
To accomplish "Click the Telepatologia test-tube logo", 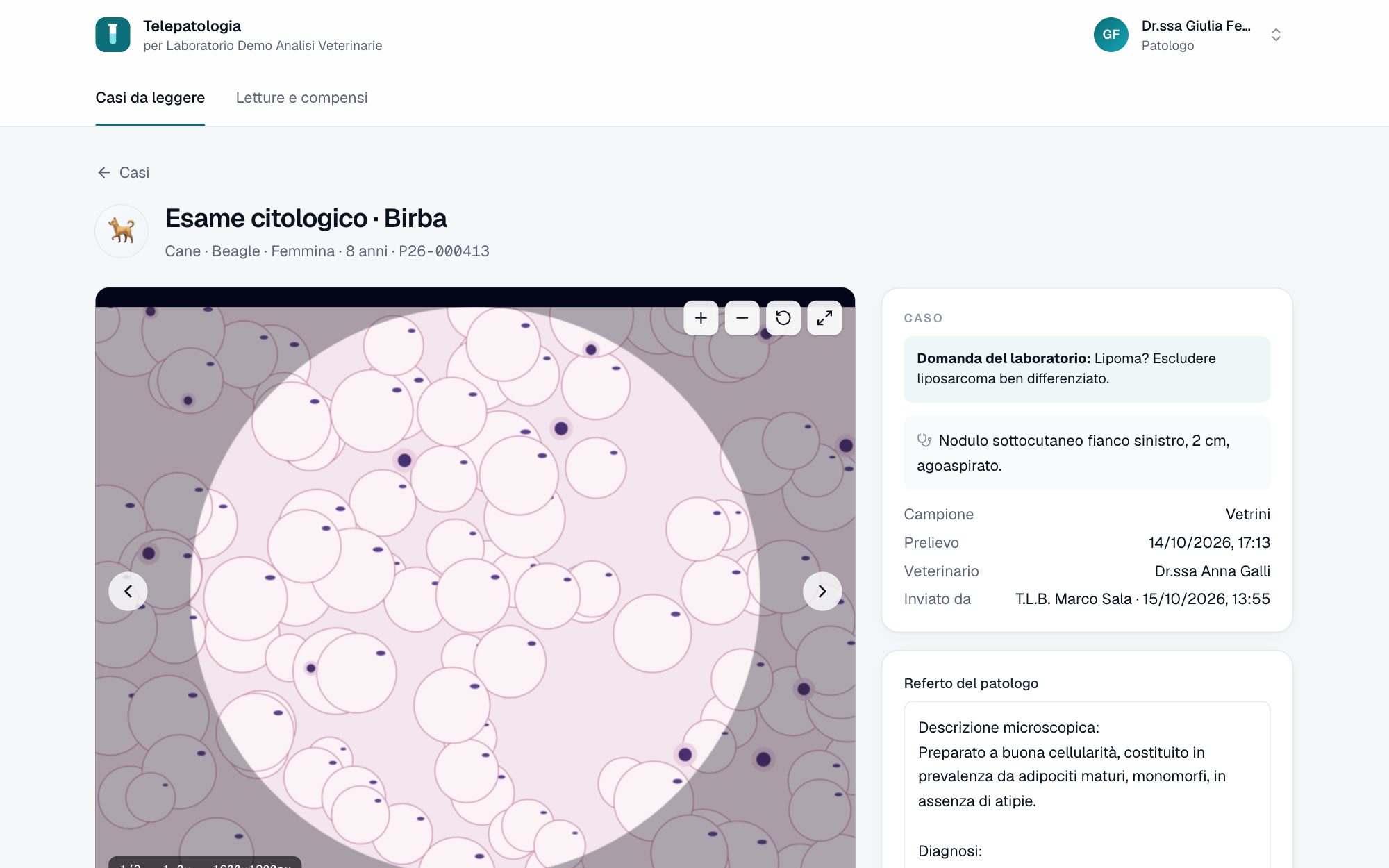I will point(113,35).
